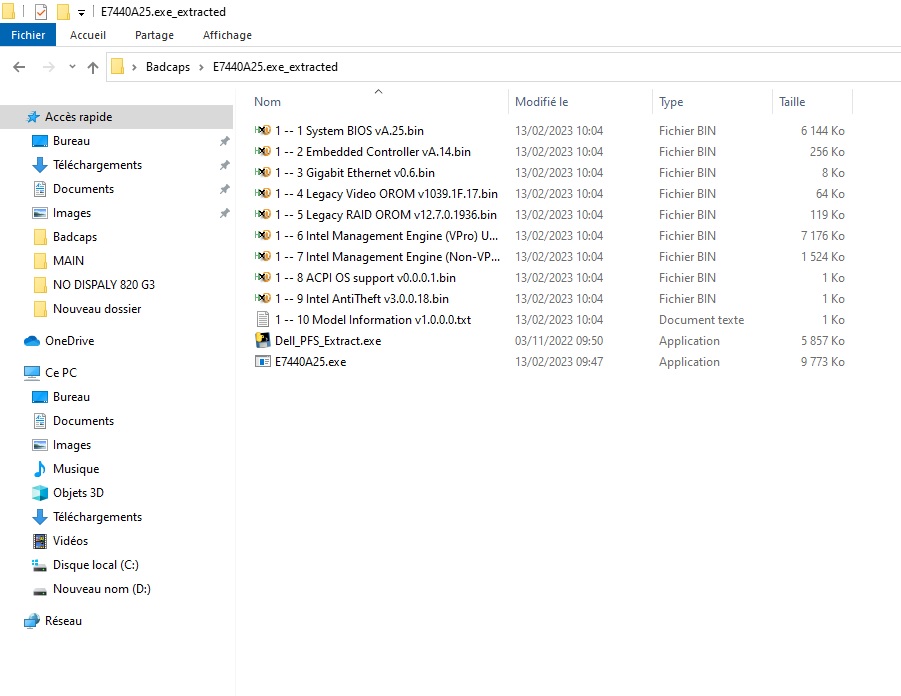This screenshot has height=696, width=901.
Task: Sort by the Modifié le column
Action: click(x=541, y=102)
